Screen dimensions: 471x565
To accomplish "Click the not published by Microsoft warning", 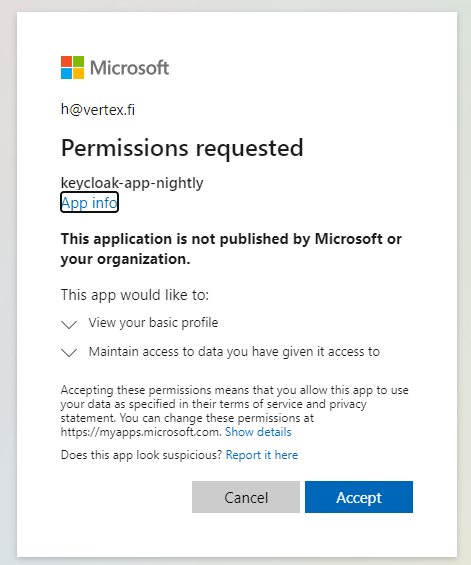I will point(231,249).
